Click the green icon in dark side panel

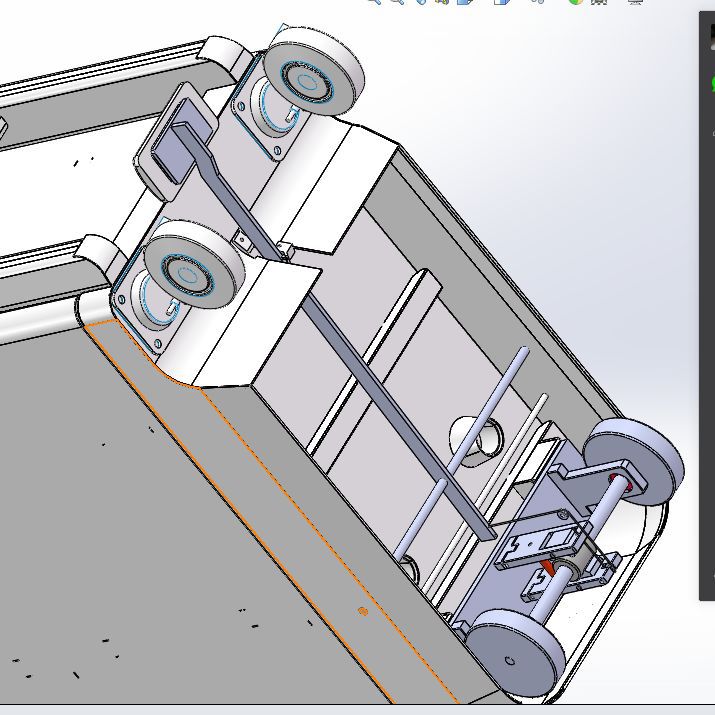click(x=711, y=83)
